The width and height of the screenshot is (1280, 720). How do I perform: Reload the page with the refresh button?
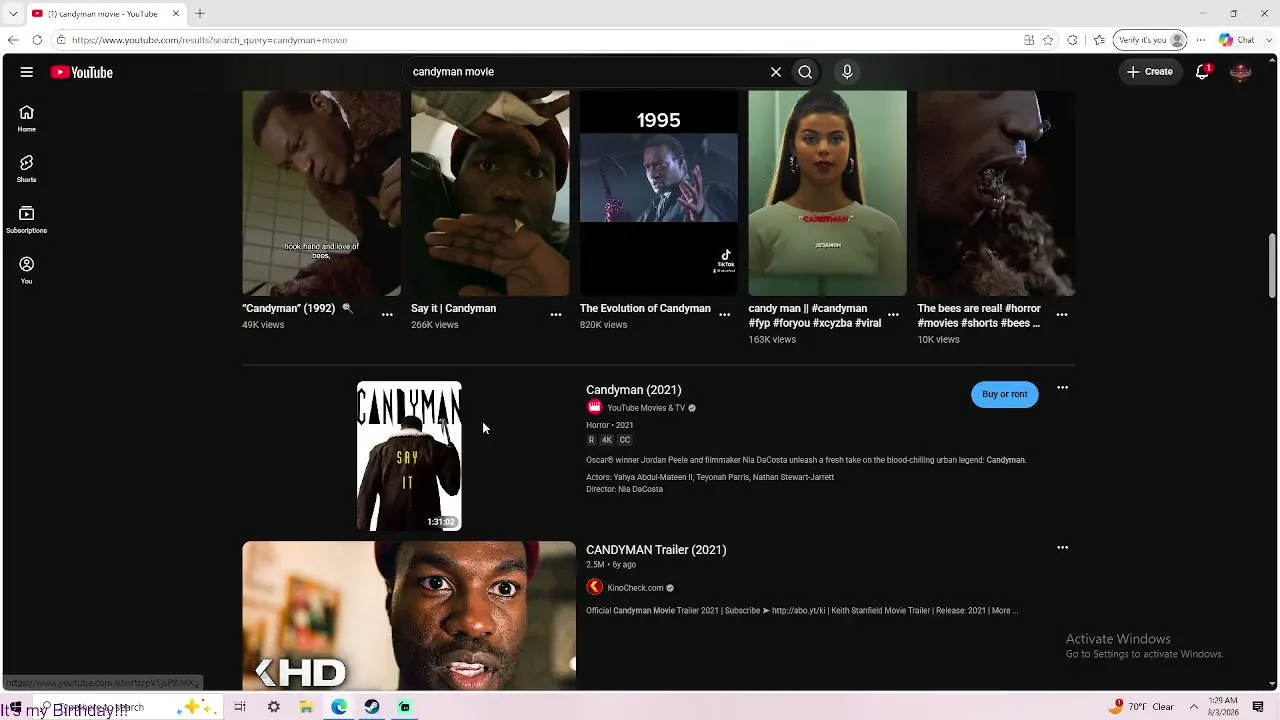[x=37, y=40]
